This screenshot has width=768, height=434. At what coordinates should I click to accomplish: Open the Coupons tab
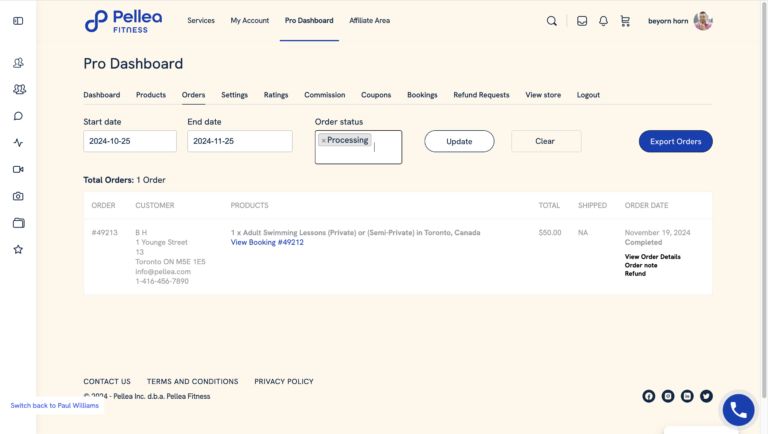click(376, 95)
